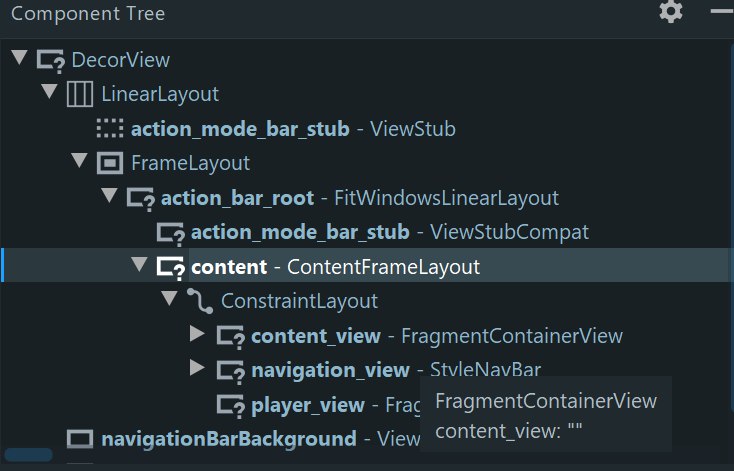Screen dimensions: 734x471
Task: Minimize the Component Tree panel
Action: point(721,13)
